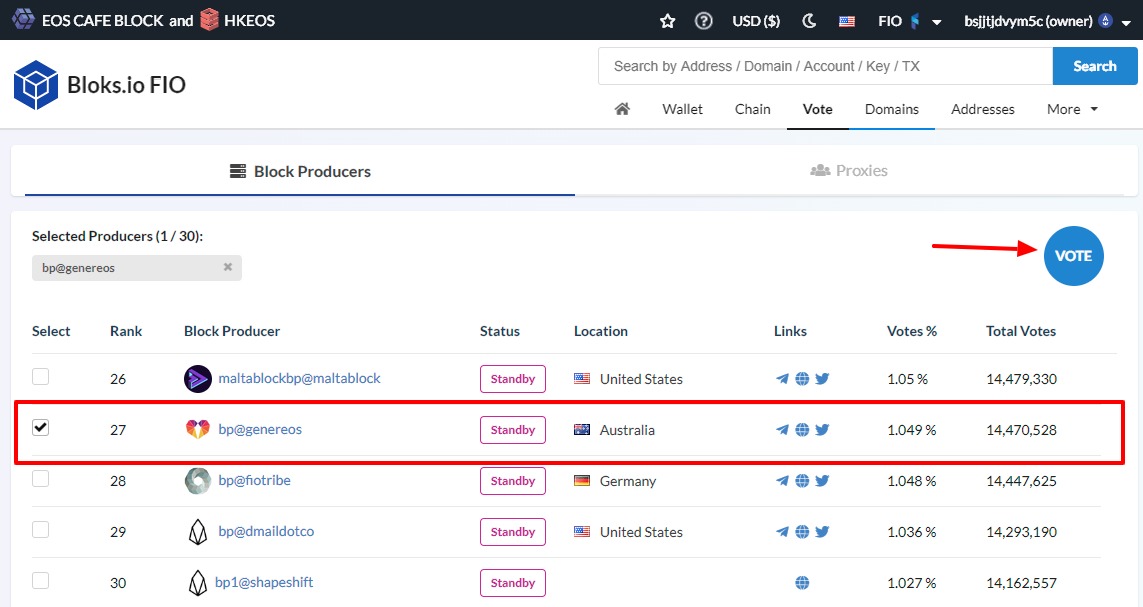Open Telegram link for bp@genereos

click(x=782, y=430)
